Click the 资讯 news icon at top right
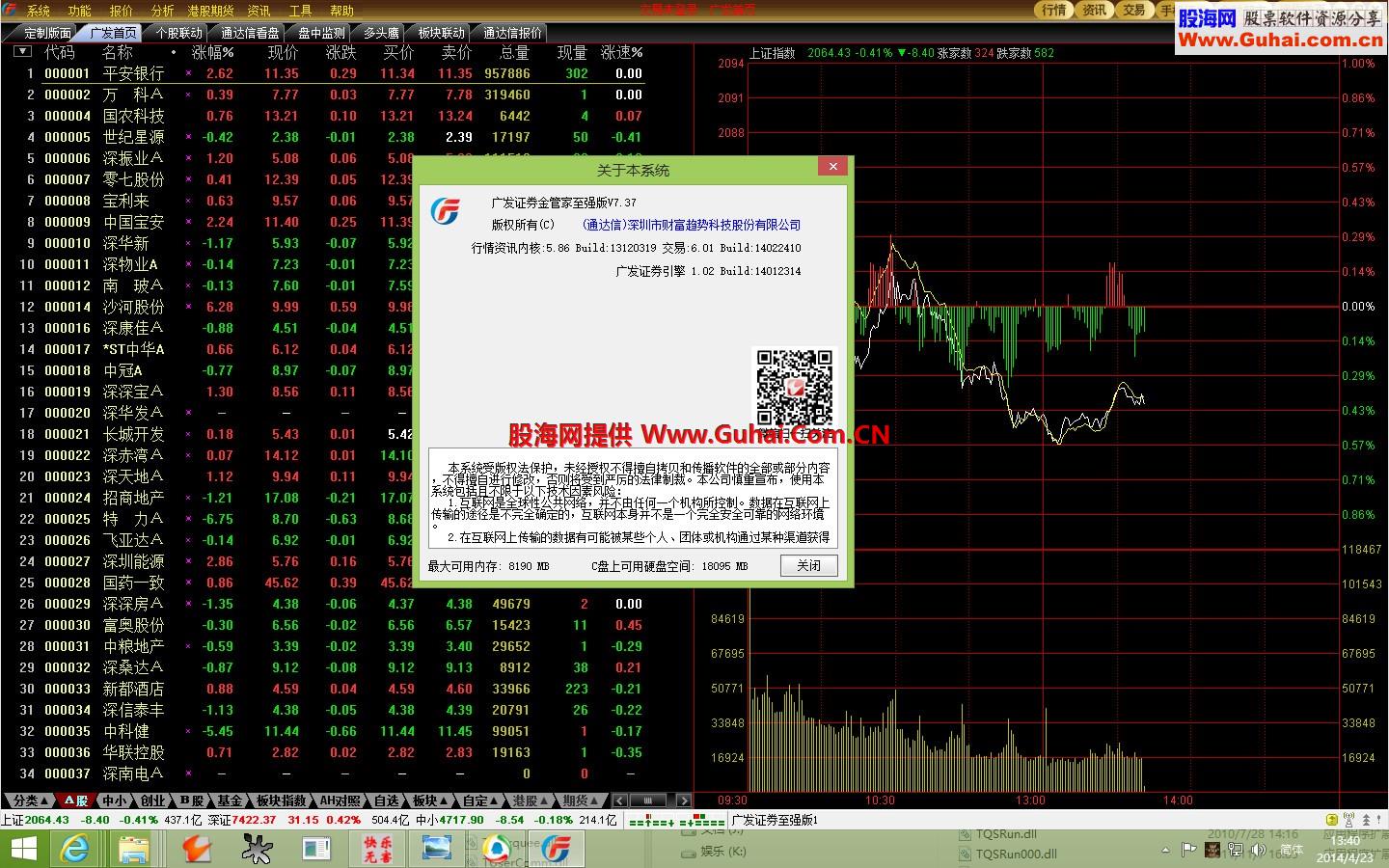The image size is (1389, 868). 1093,11
